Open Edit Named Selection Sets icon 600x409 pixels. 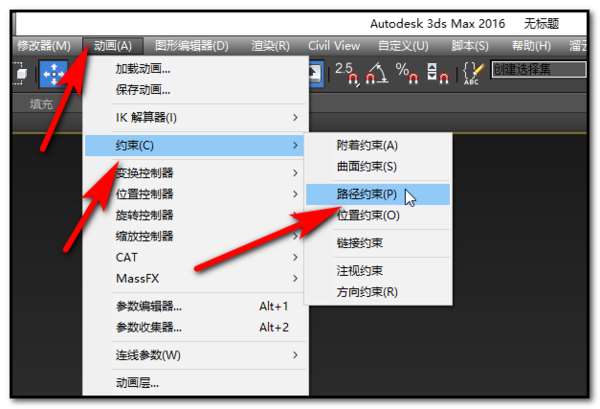coord(473,73)
